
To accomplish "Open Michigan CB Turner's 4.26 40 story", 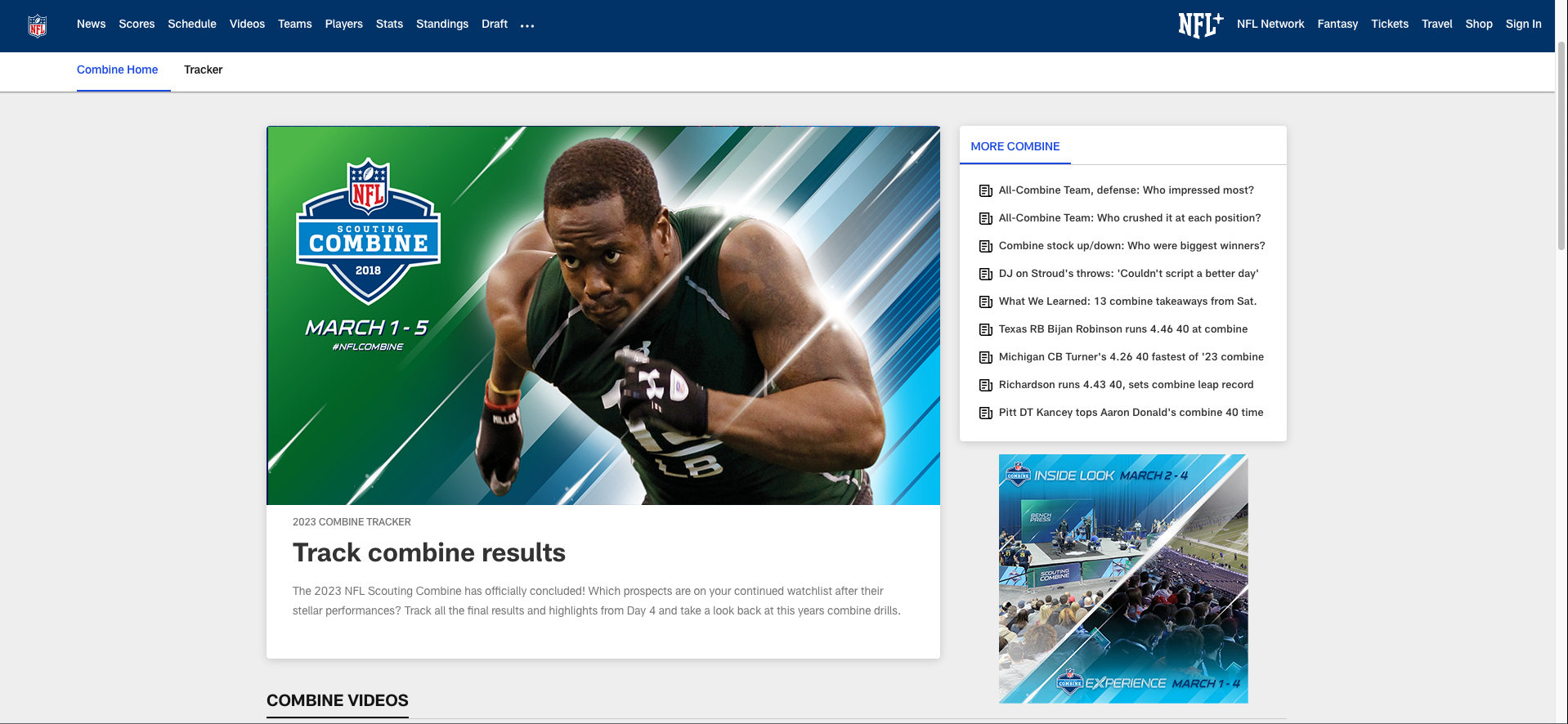I will click(x=1131, y=357).
